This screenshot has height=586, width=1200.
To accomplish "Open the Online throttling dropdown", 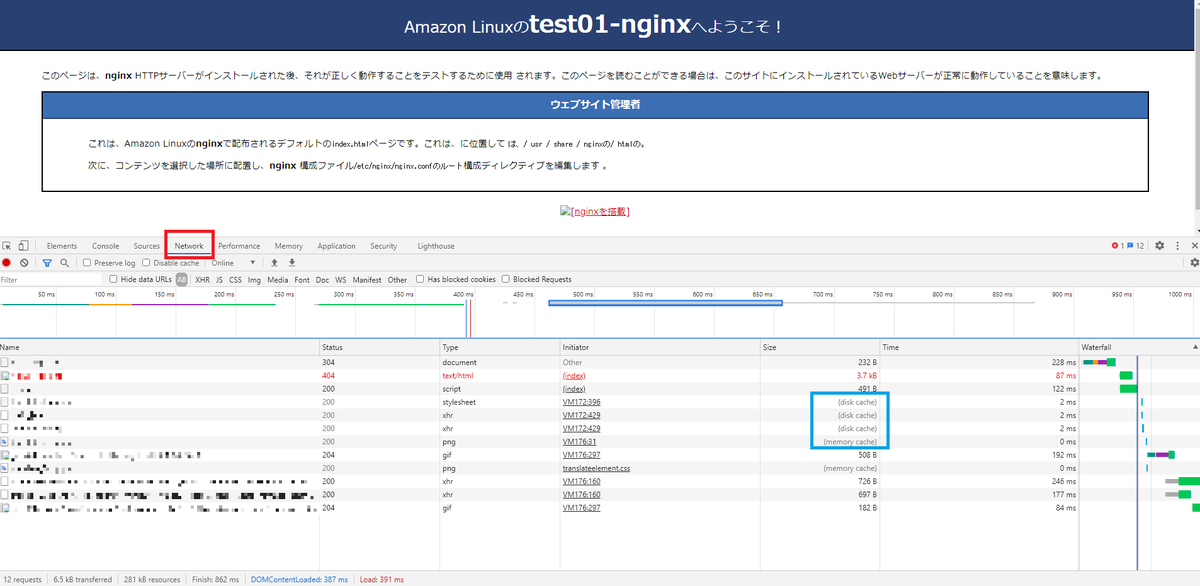I will [231, 263].
